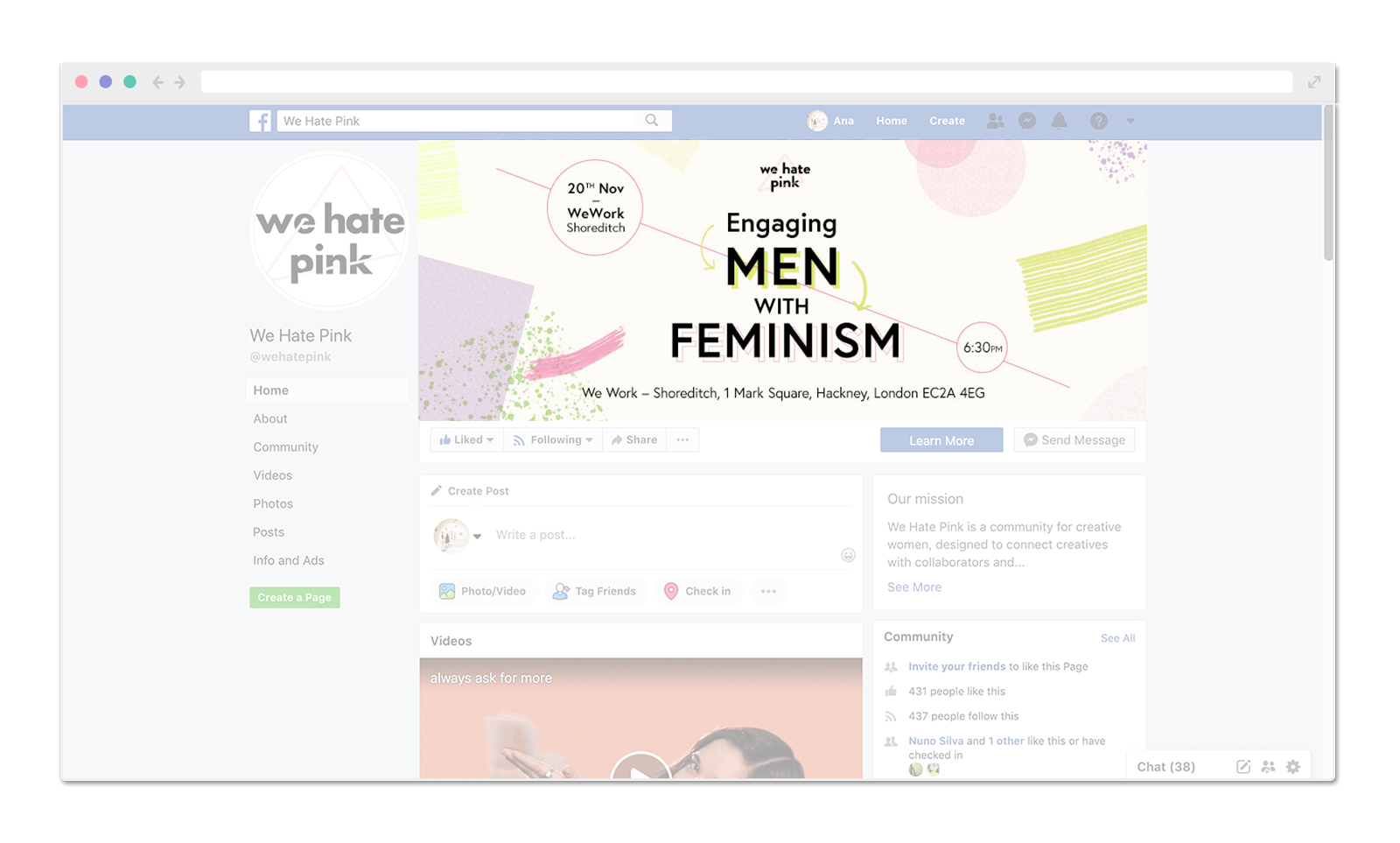Click the browser forward arrow

coord(179,82)
